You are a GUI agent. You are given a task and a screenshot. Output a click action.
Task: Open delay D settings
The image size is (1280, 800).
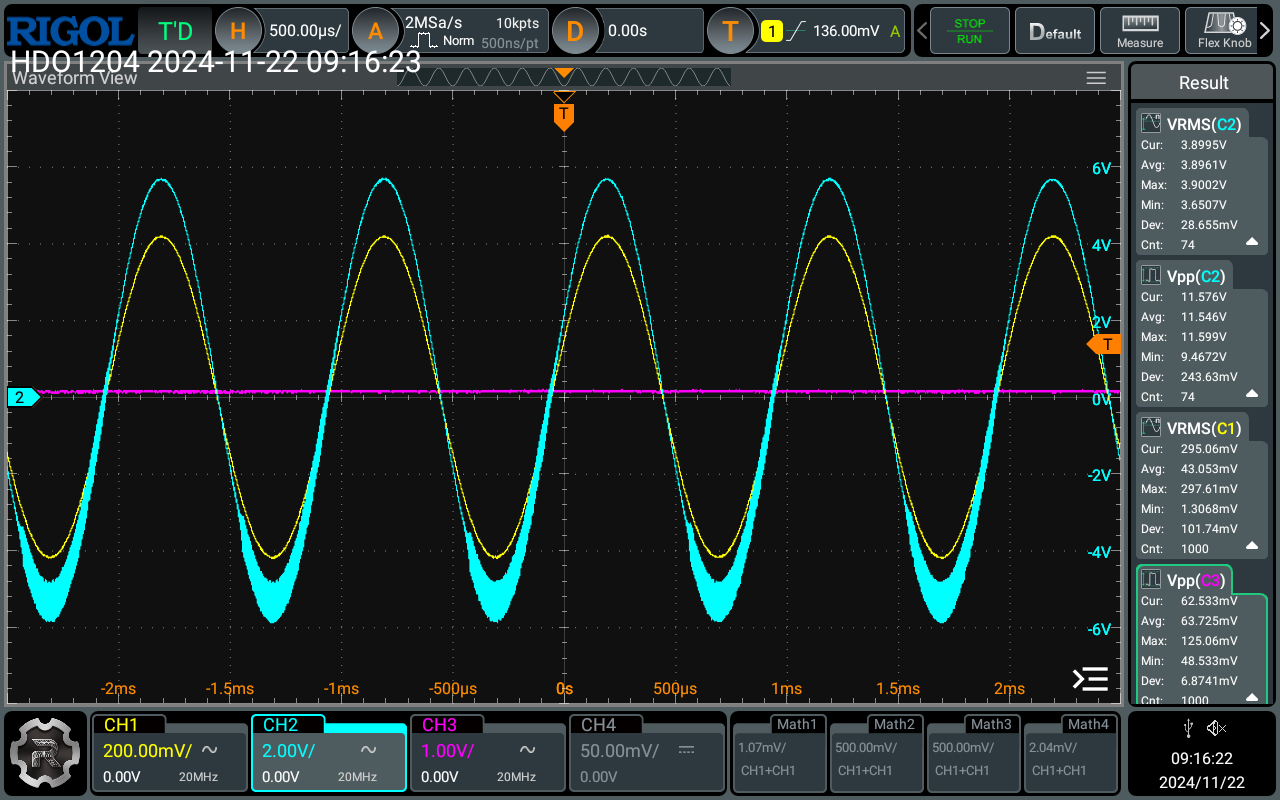coord(574,31)
